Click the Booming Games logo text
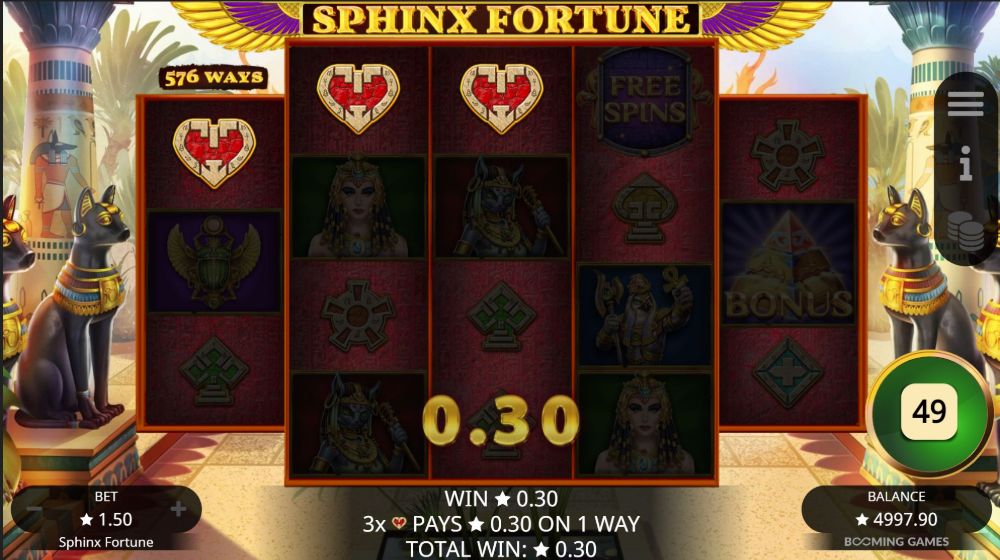 896,542
